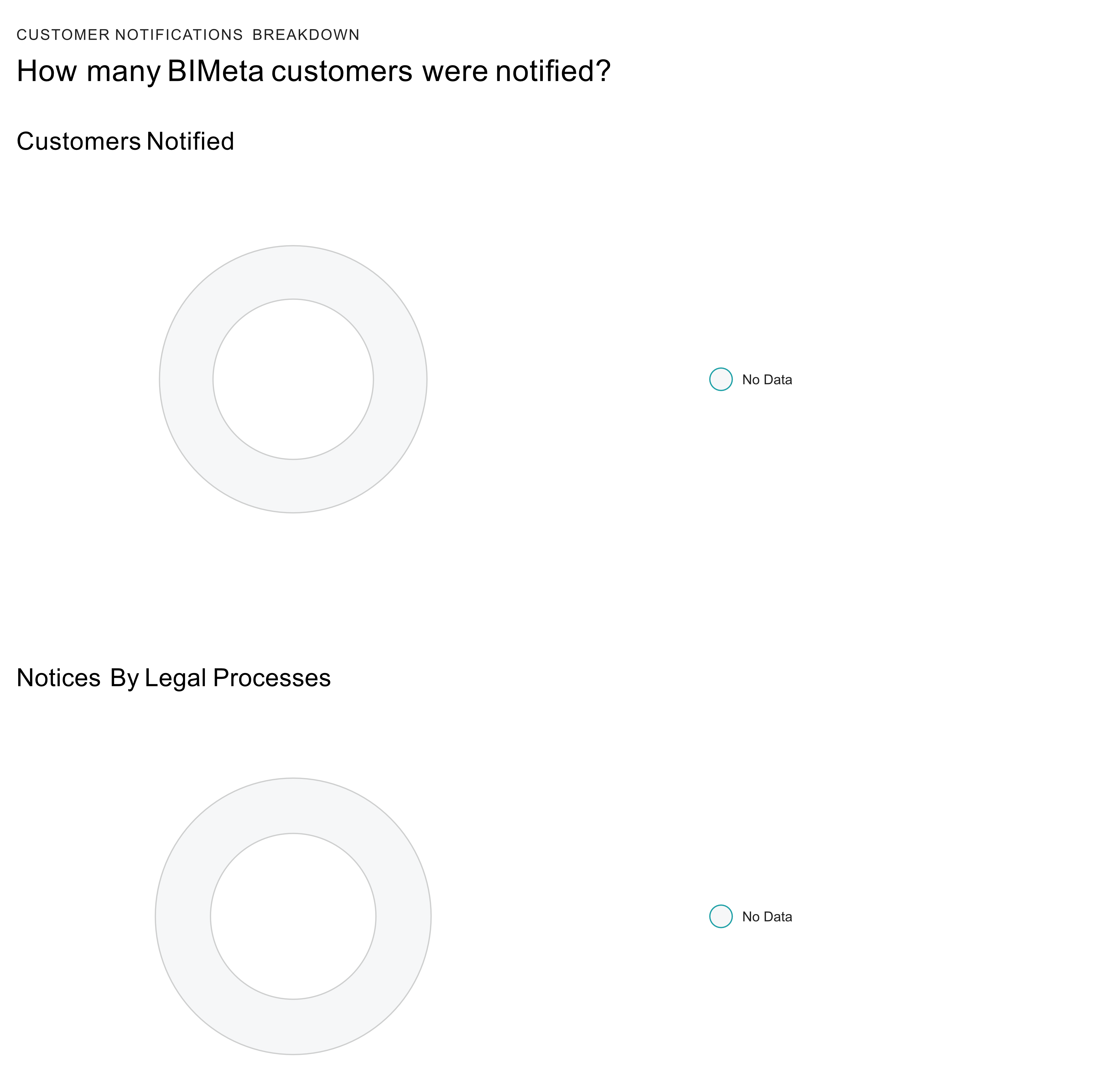Click Processes in the second section heading
1120x1090 pixels.
(272, 678)
